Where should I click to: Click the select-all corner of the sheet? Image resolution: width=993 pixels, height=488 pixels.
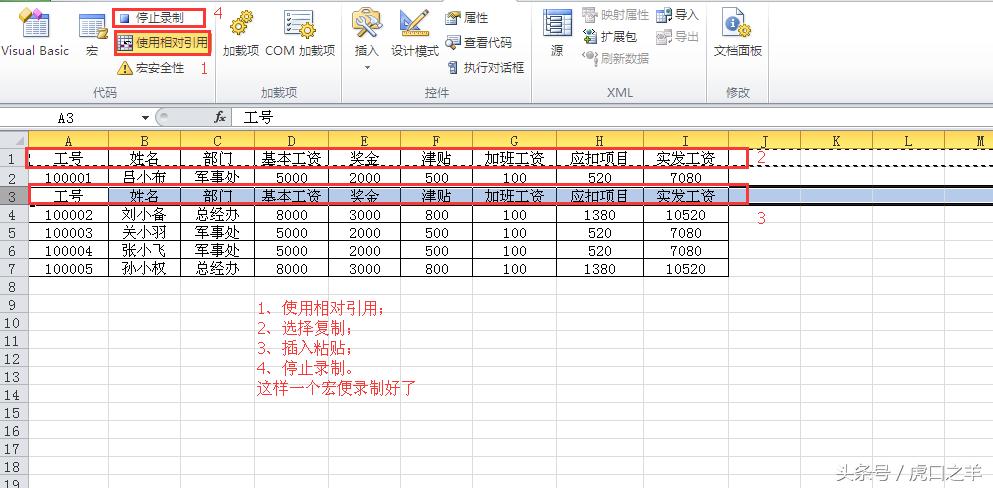(14, 140)
